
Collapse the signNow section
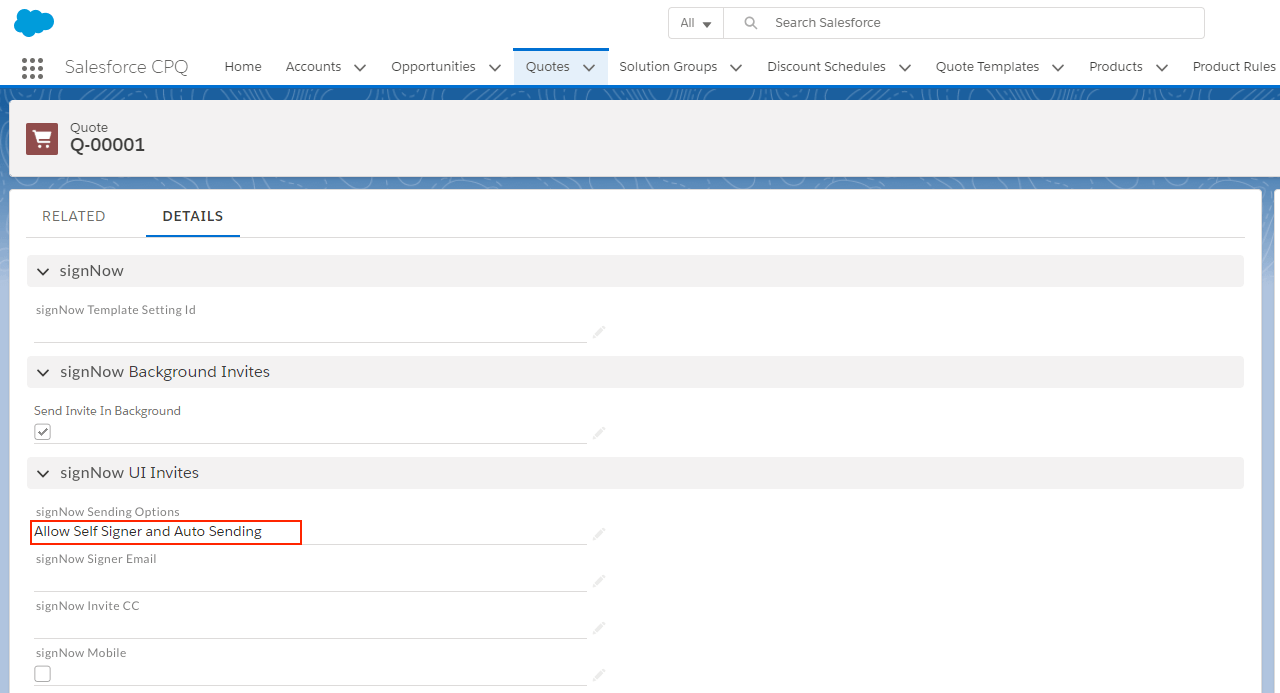[x=43, y=272]
